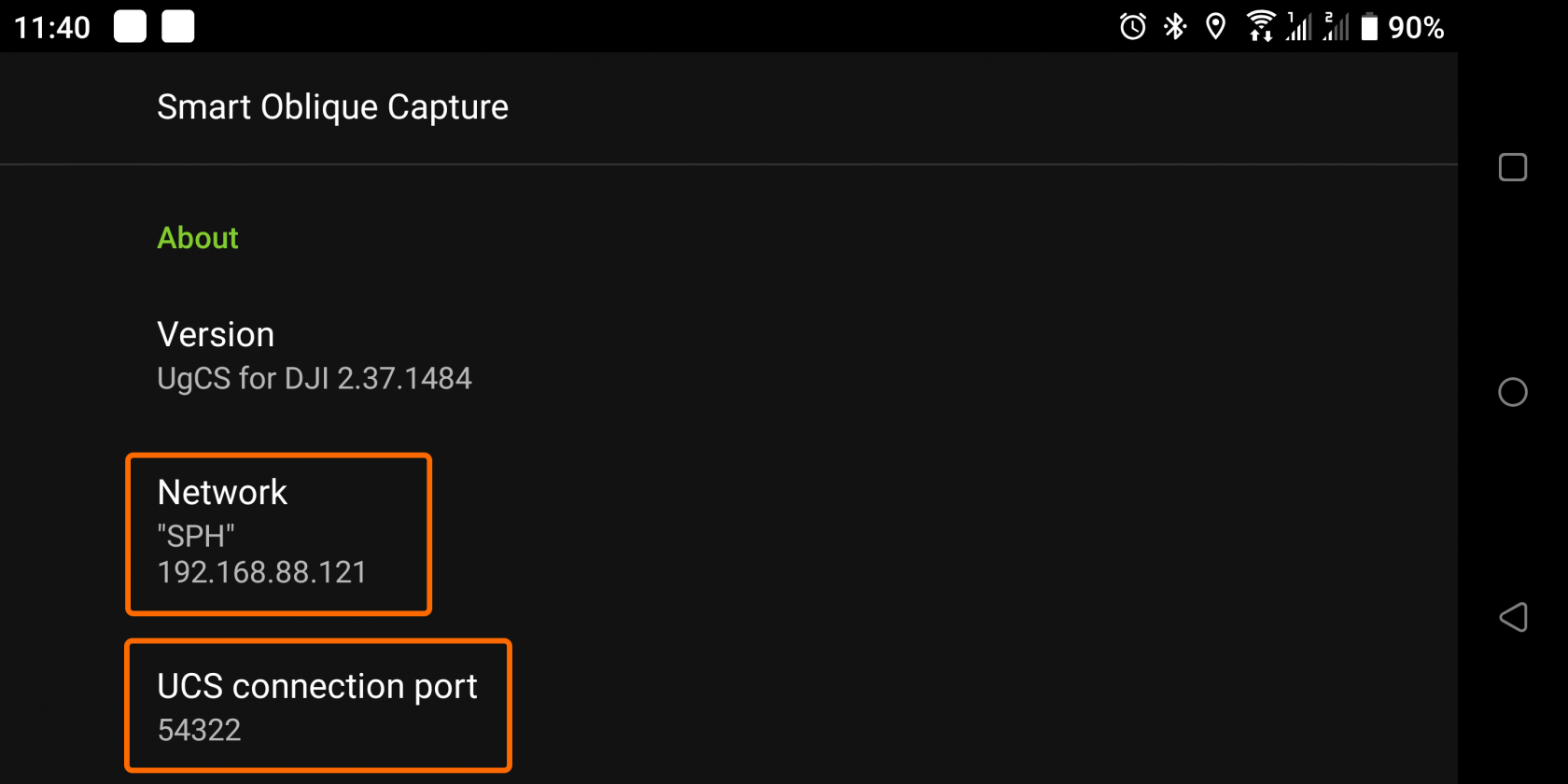
Task: Go back using the triangle navigation button
Action: 1512,617
